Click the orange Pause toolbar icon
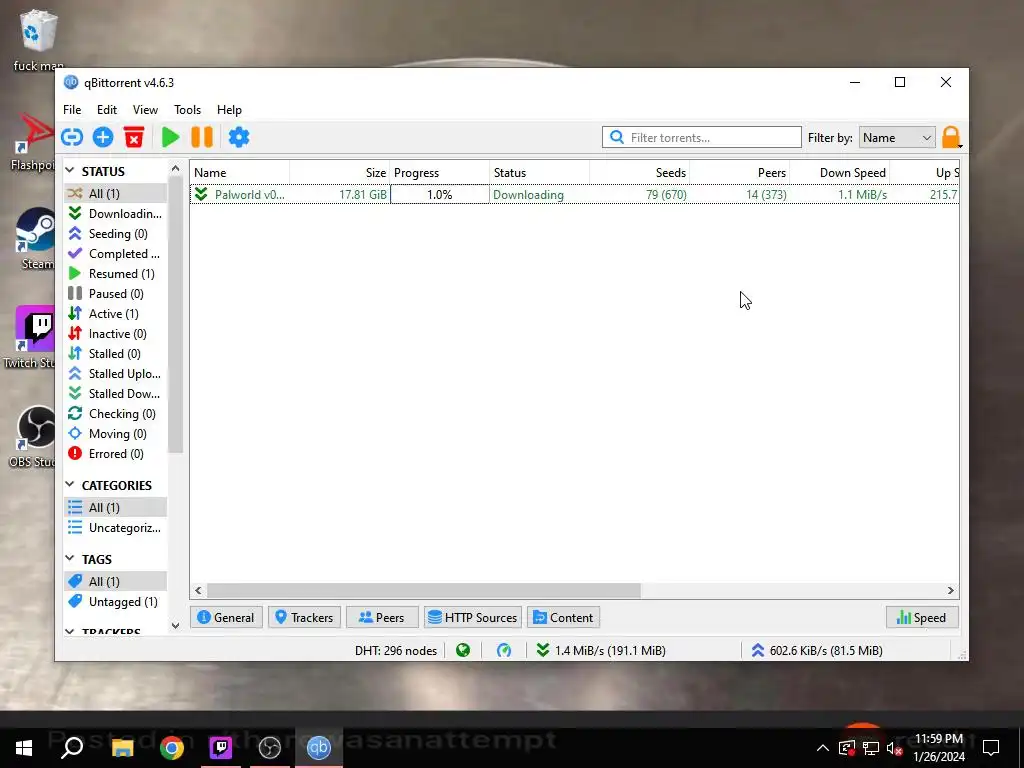 pyautogui.click(x=202, y=137)
